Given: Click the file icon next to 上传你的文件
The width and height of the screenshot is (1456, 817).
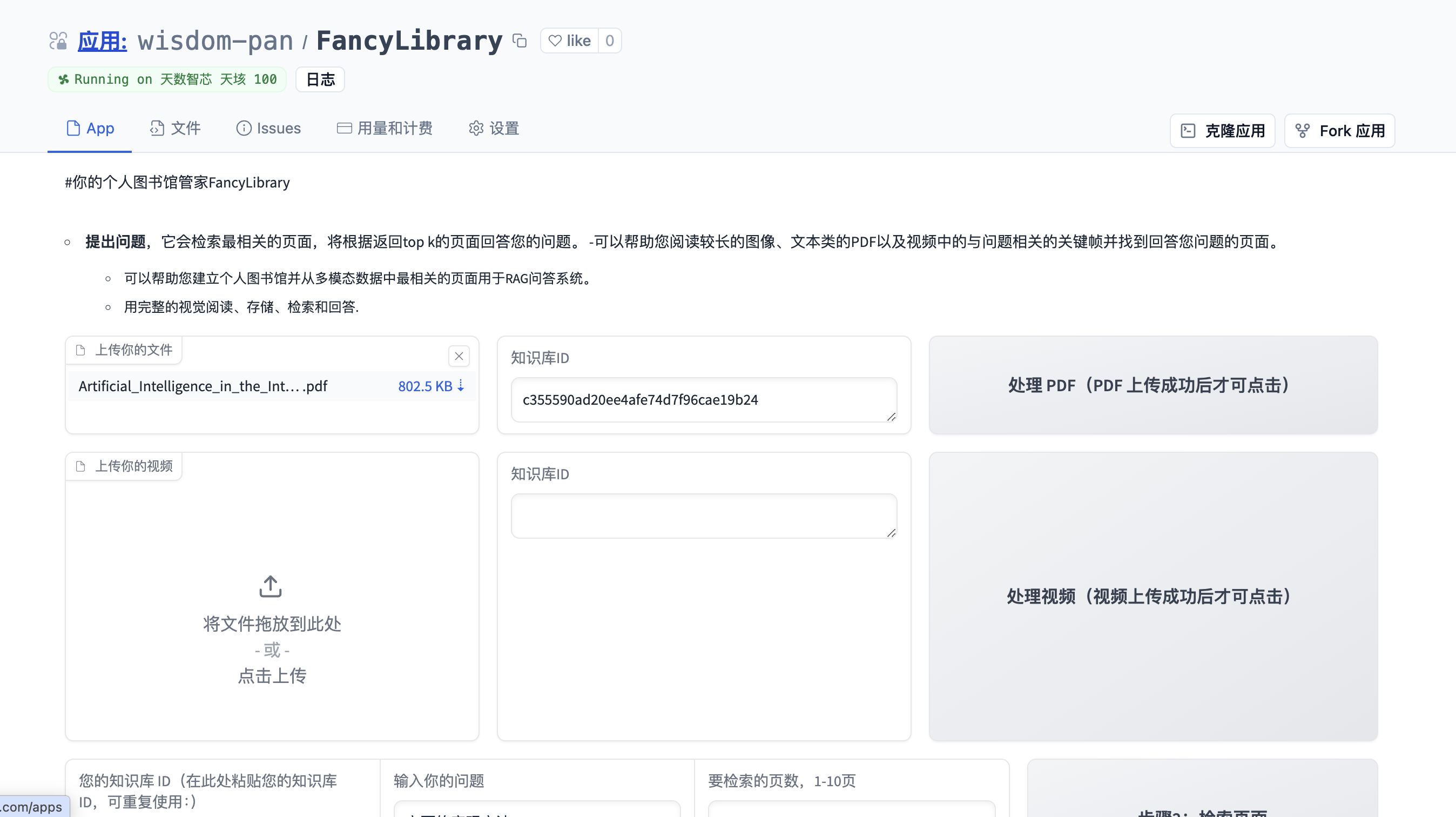Looking at the screenshot, I should click(80, 350).
